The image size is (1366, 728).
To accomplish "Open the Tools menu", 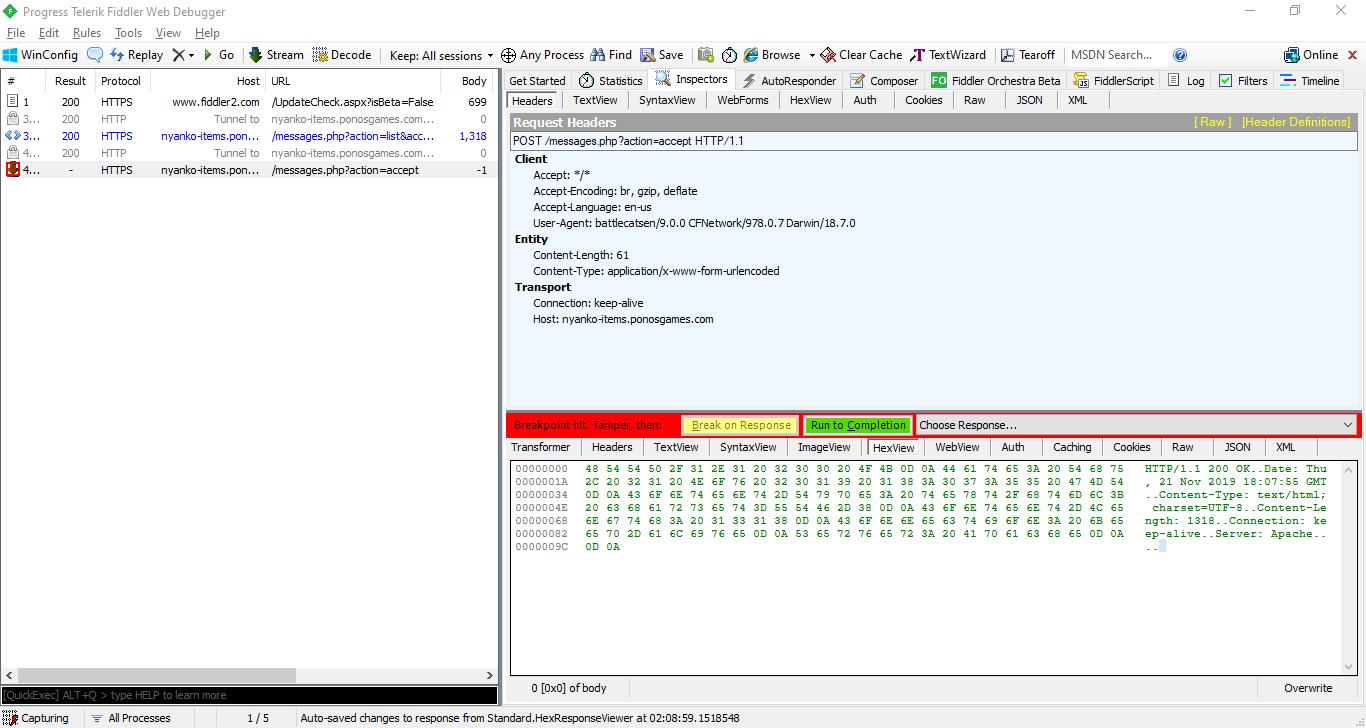I will click(x=128, y=33).
